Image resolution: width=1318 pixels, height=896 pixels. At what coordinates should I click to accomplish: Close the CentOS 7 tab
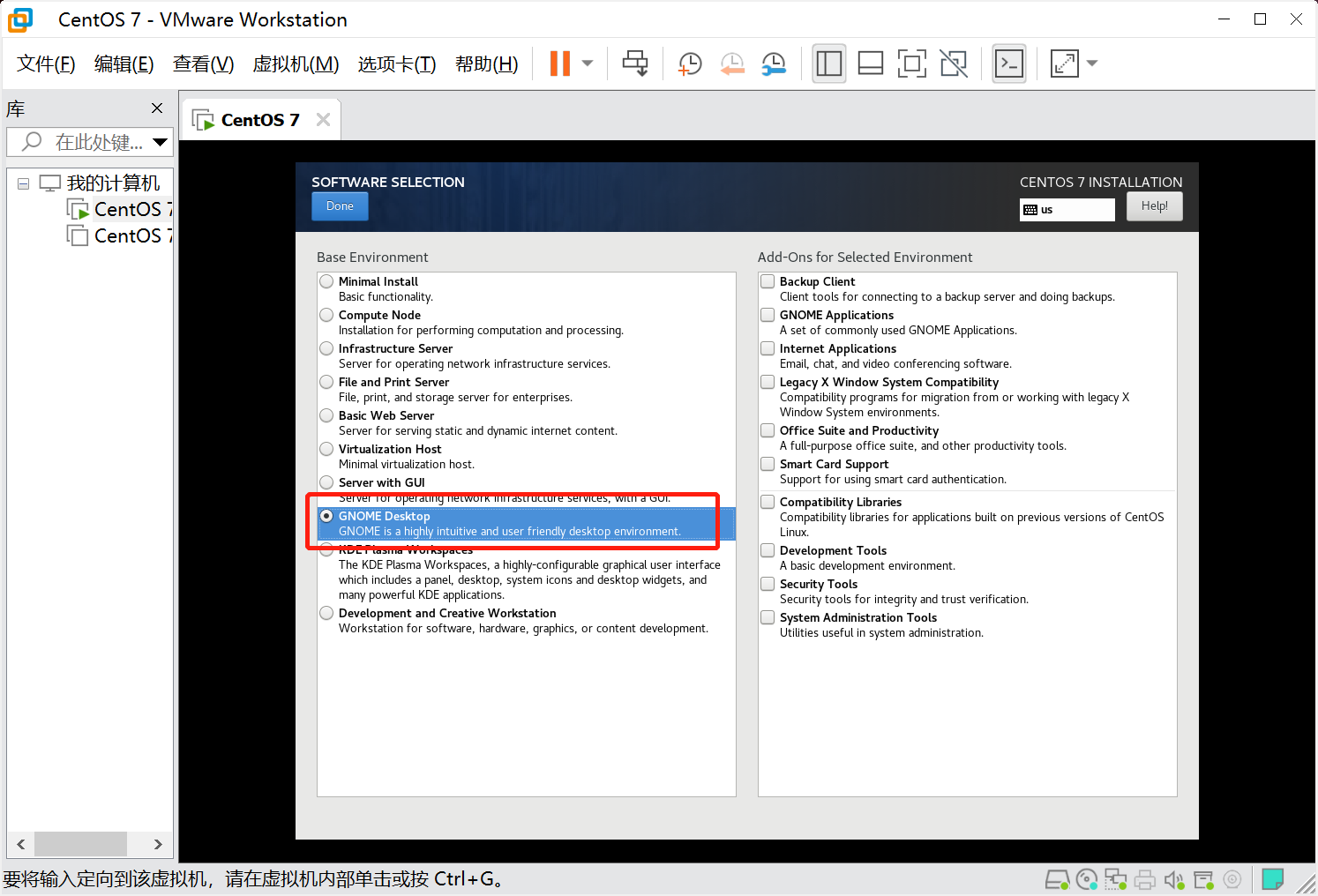(323, 120)
